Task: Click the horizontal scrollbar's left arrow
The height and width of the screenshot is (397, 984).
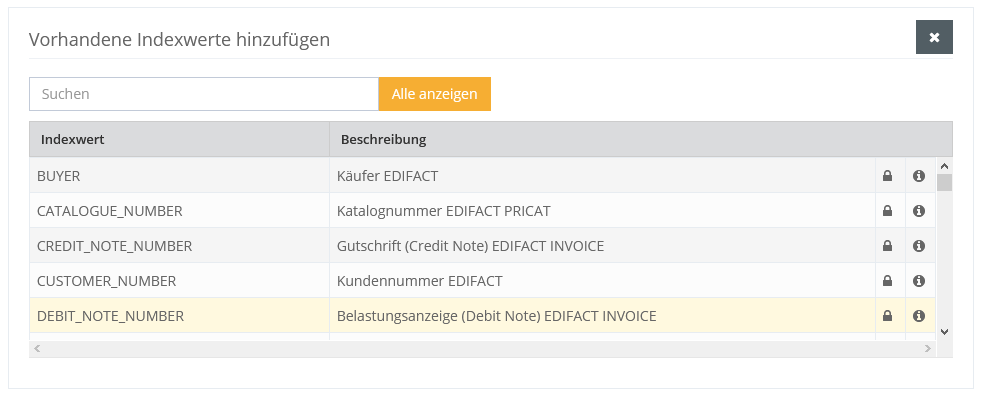Action: (37, 348)
